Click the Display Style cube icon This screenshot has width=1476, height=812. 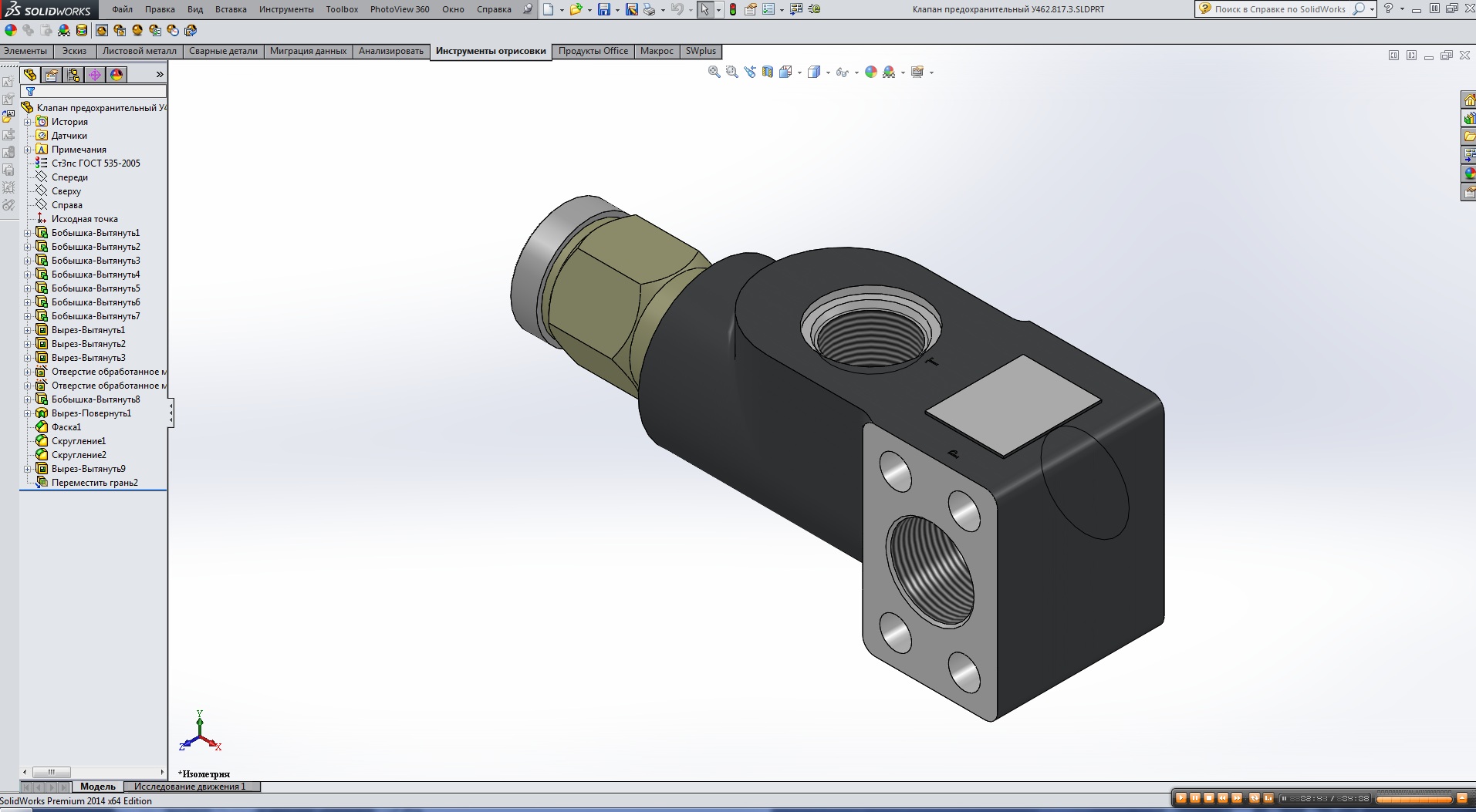coord(814,72)
